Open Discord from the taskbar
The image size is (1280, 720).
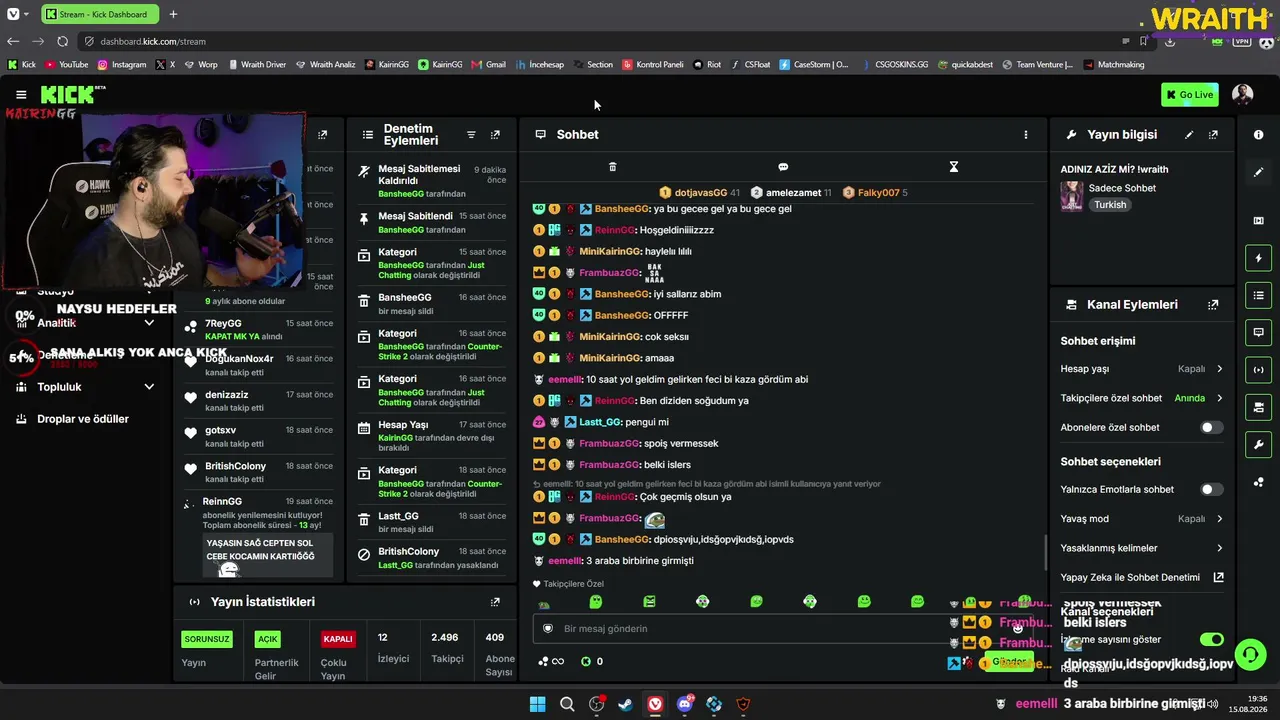pos(685,704)
